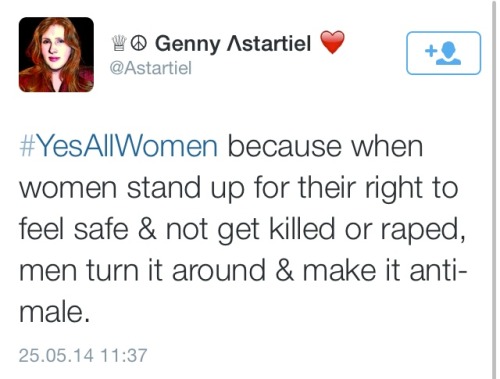Click the peace symbol emoji
The height and width of the screenshot is (379, 500).
point(138,43)
